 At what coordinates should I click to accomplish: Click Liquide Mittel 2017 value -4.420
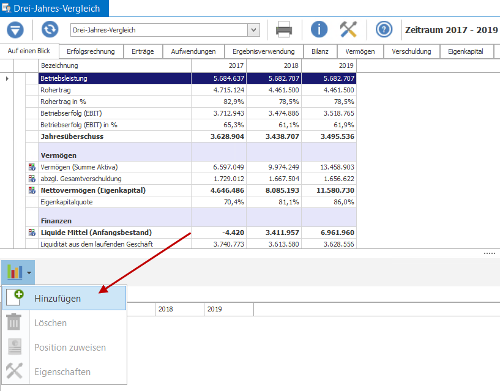pos(233,232)
